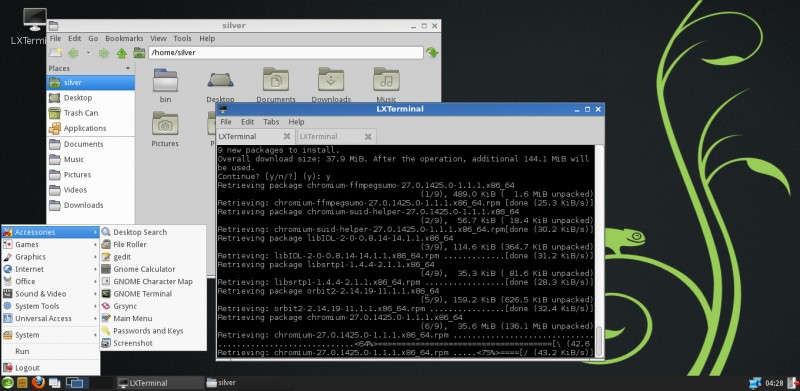Open the LXTerminal Edit menu

(x=247, y=122)
